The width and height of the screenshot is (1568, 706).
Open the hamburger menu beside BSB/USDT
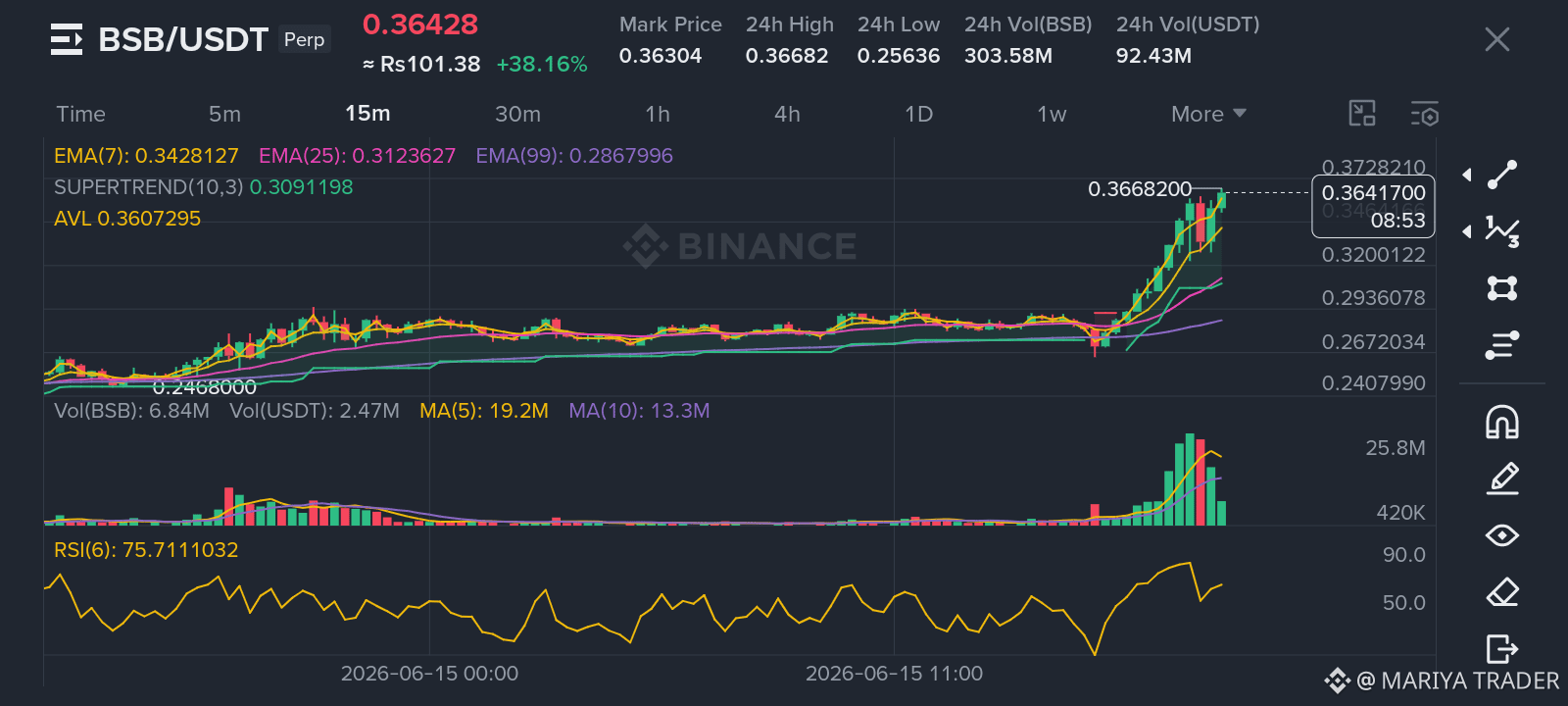tap(67, 39)
